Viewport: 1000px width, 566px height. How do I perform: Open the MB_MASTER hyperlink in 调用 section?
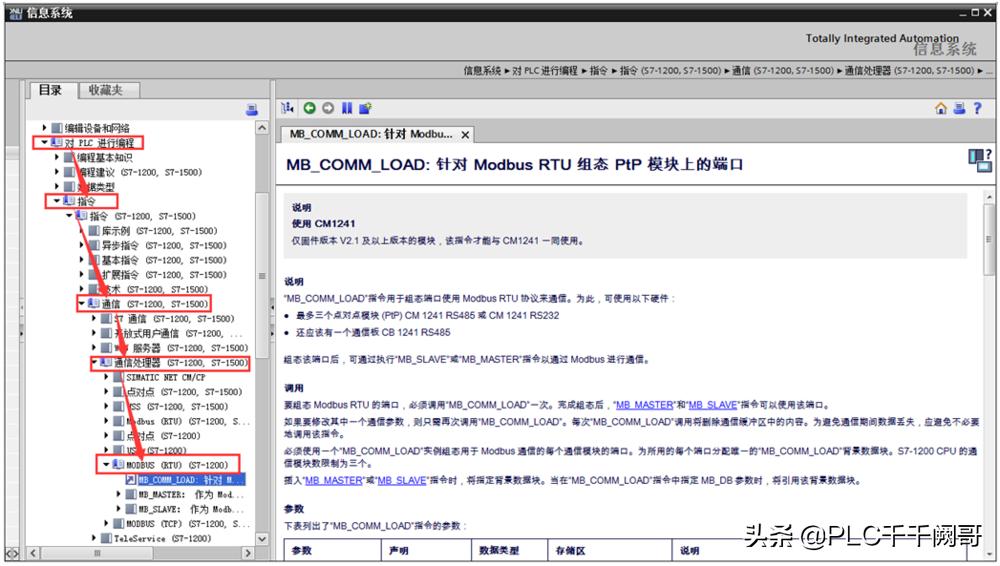(644, 405)
